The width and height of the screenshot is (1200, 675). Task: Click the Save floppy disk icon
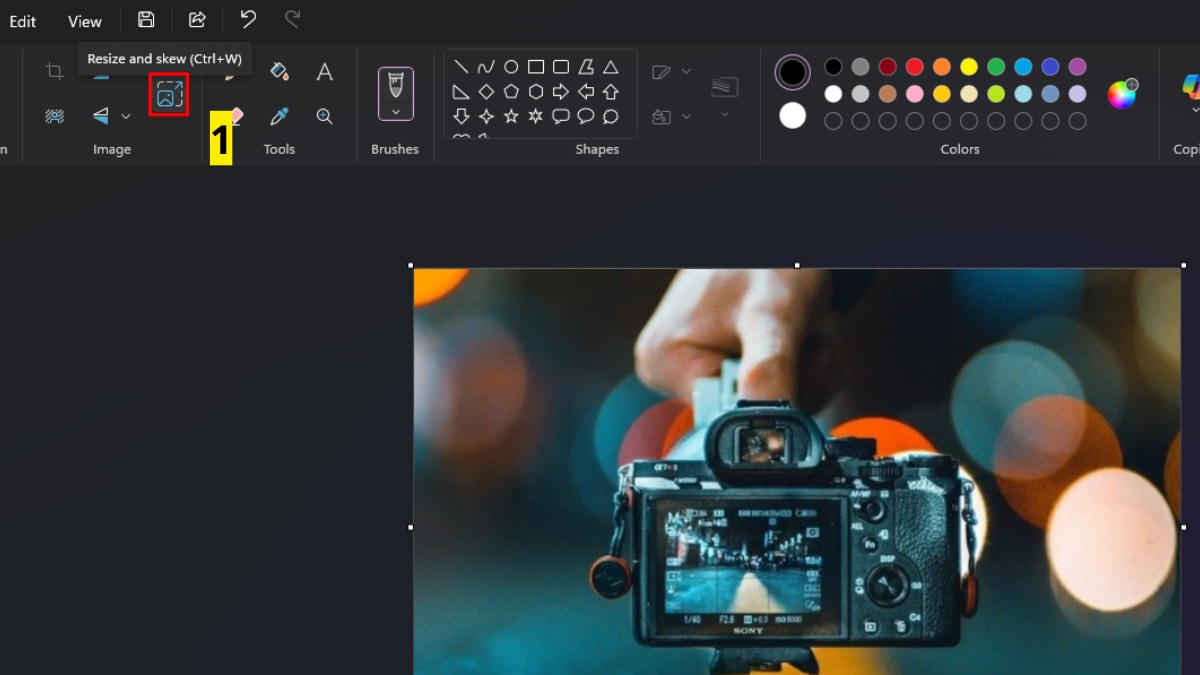[146, 20]
